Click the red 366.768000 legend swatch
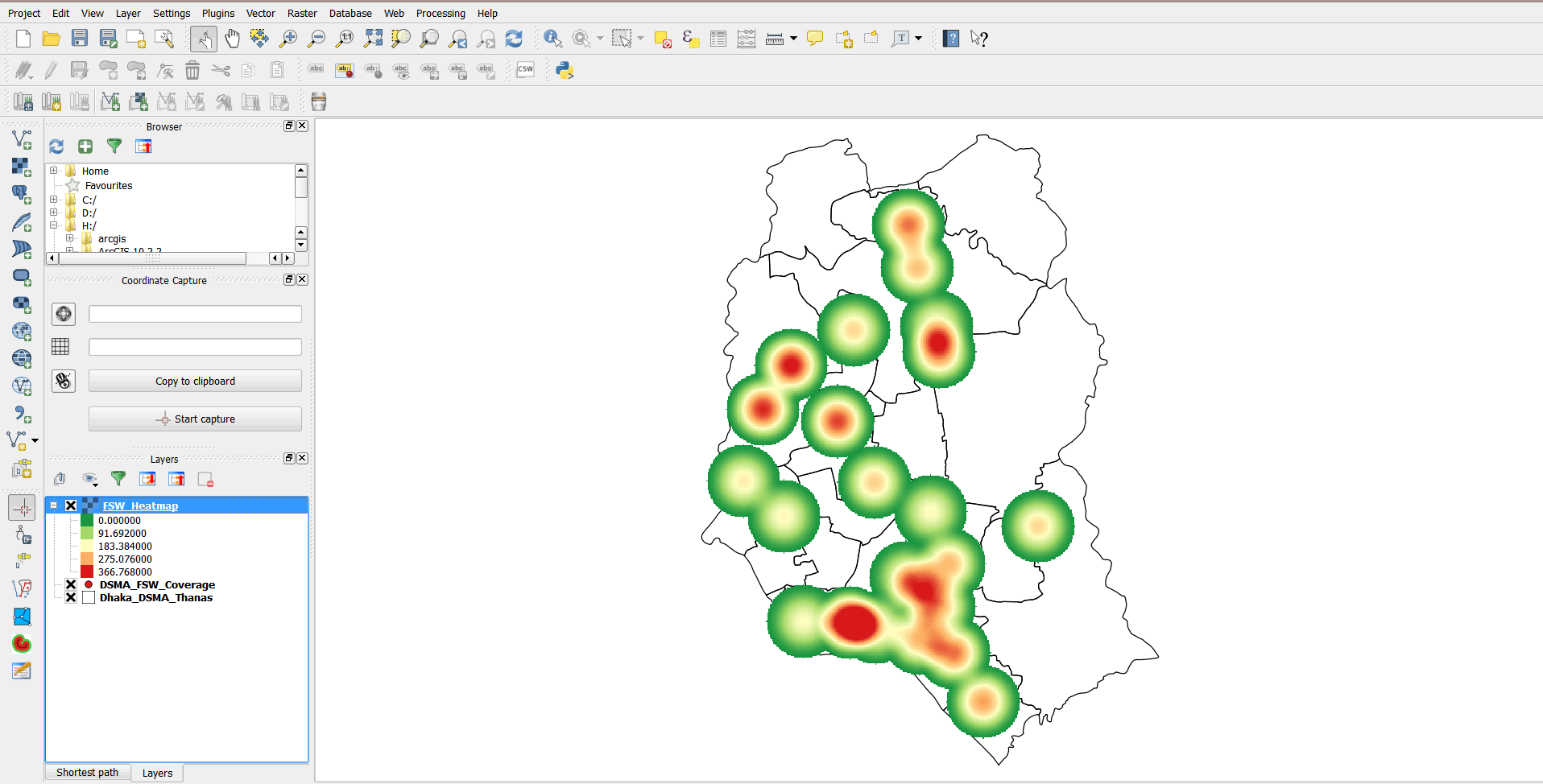1543x784 pixels. click(x=87, y=572)
